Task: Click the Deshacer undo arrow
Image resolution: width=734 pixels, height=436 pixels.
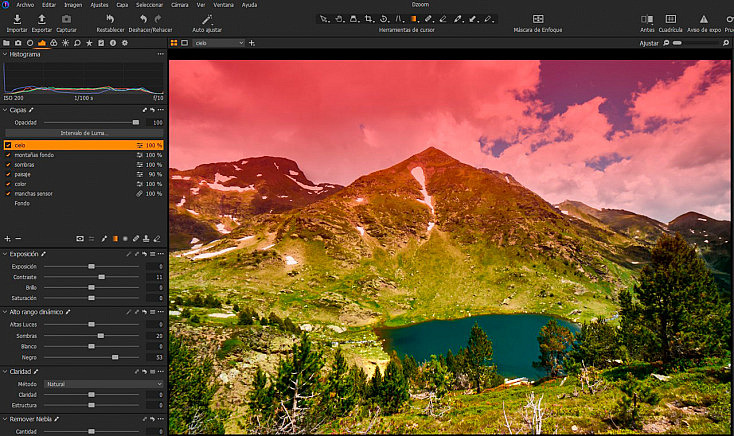Action: 143,19
